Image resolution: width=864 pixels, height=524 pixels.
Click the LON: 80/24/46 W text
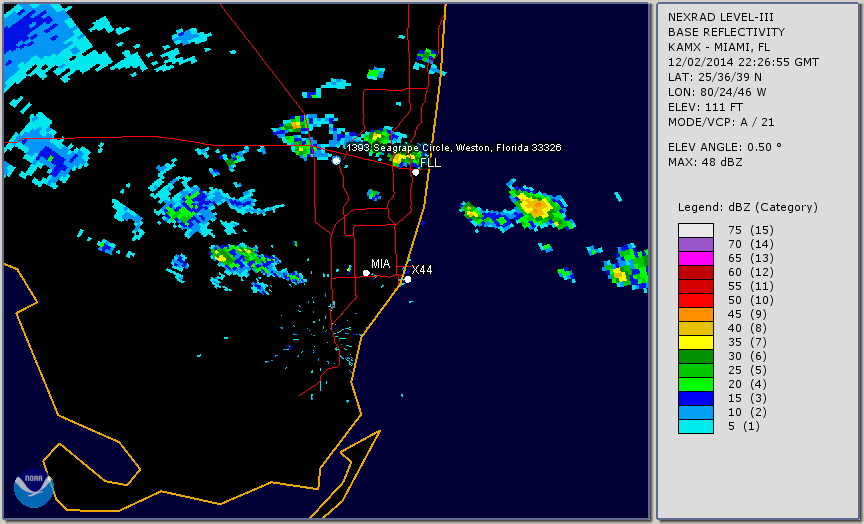tap(717, 92)
